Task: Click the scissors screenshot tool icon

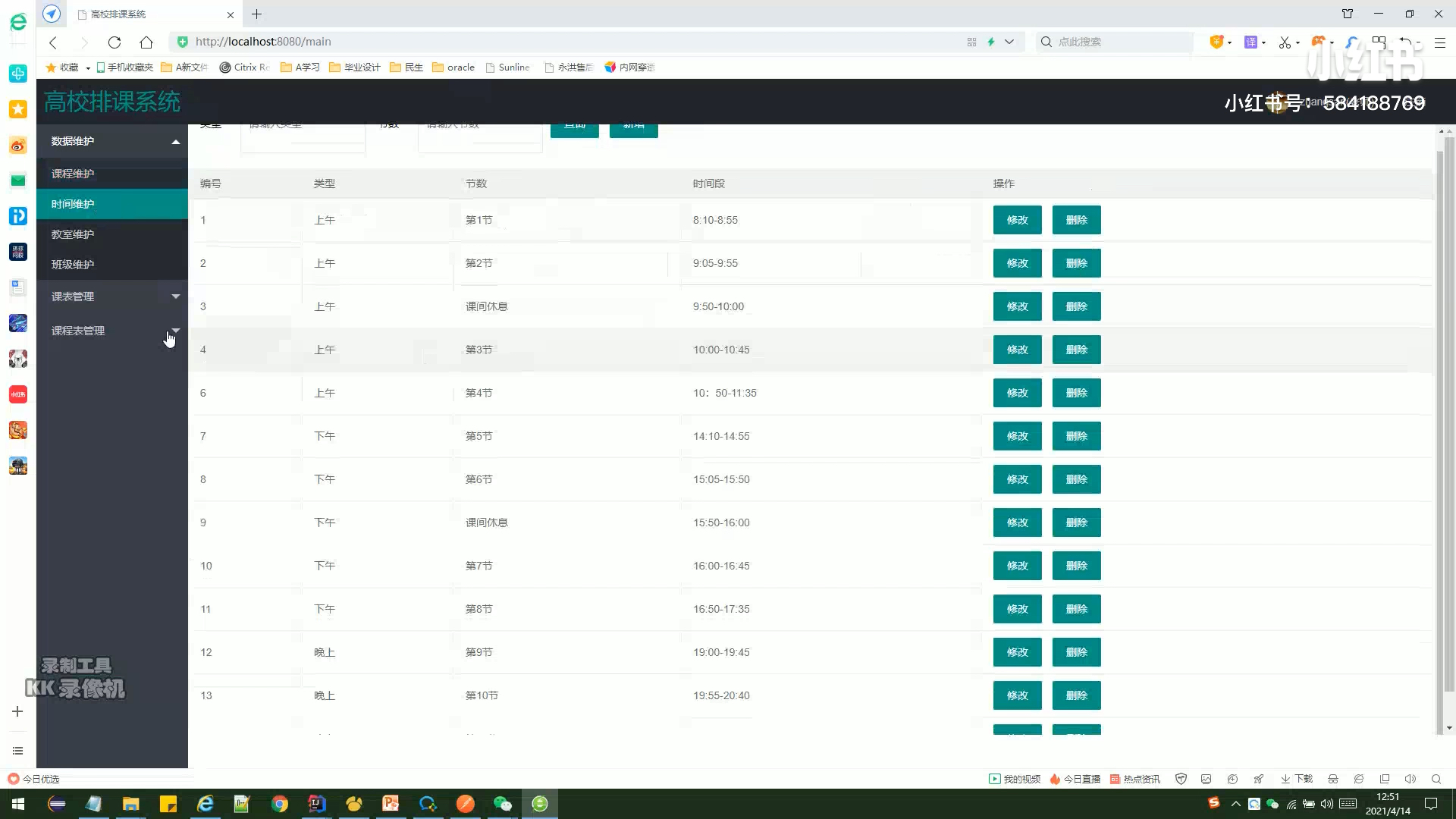Action: [x=1285, y=42]
